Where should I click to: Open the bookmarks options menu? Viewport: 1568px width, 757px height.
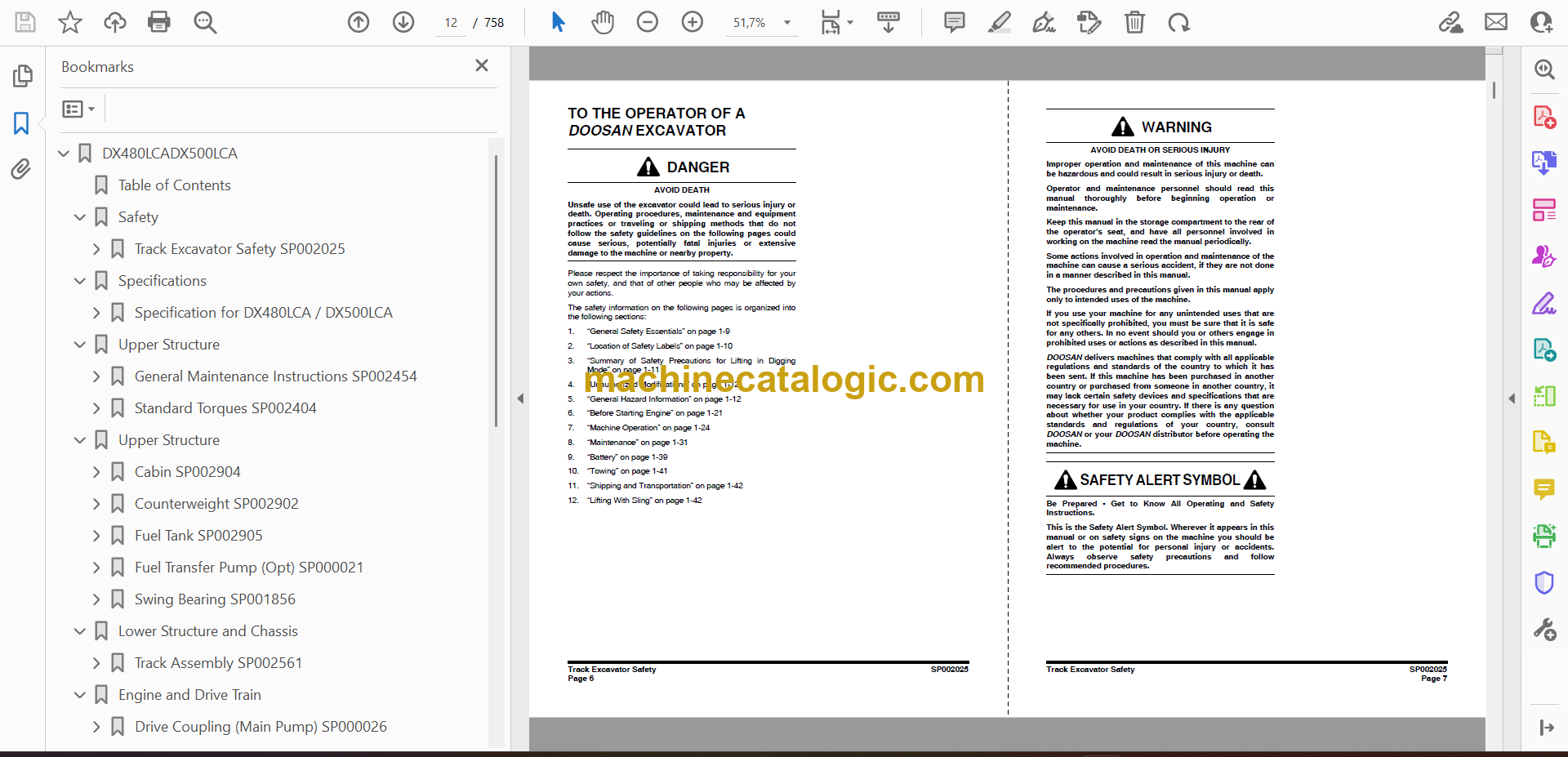[x=79, y=109]
